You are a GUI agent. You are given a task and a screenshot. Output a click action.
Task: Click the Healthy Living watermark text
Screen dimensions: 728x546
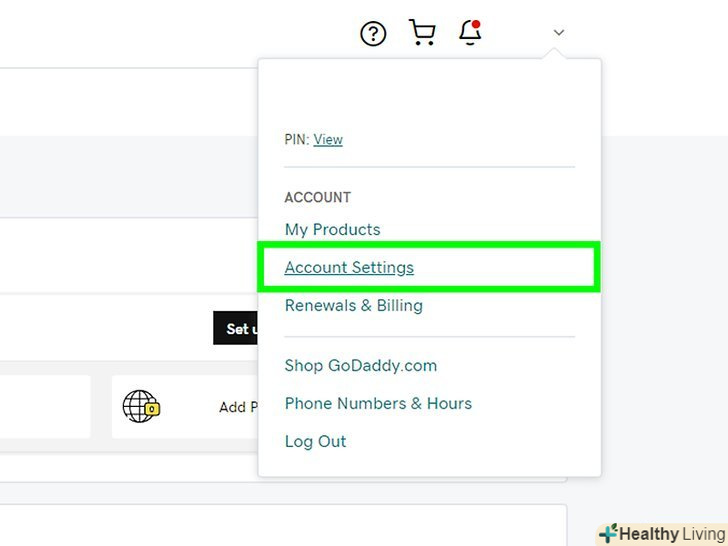672,534
